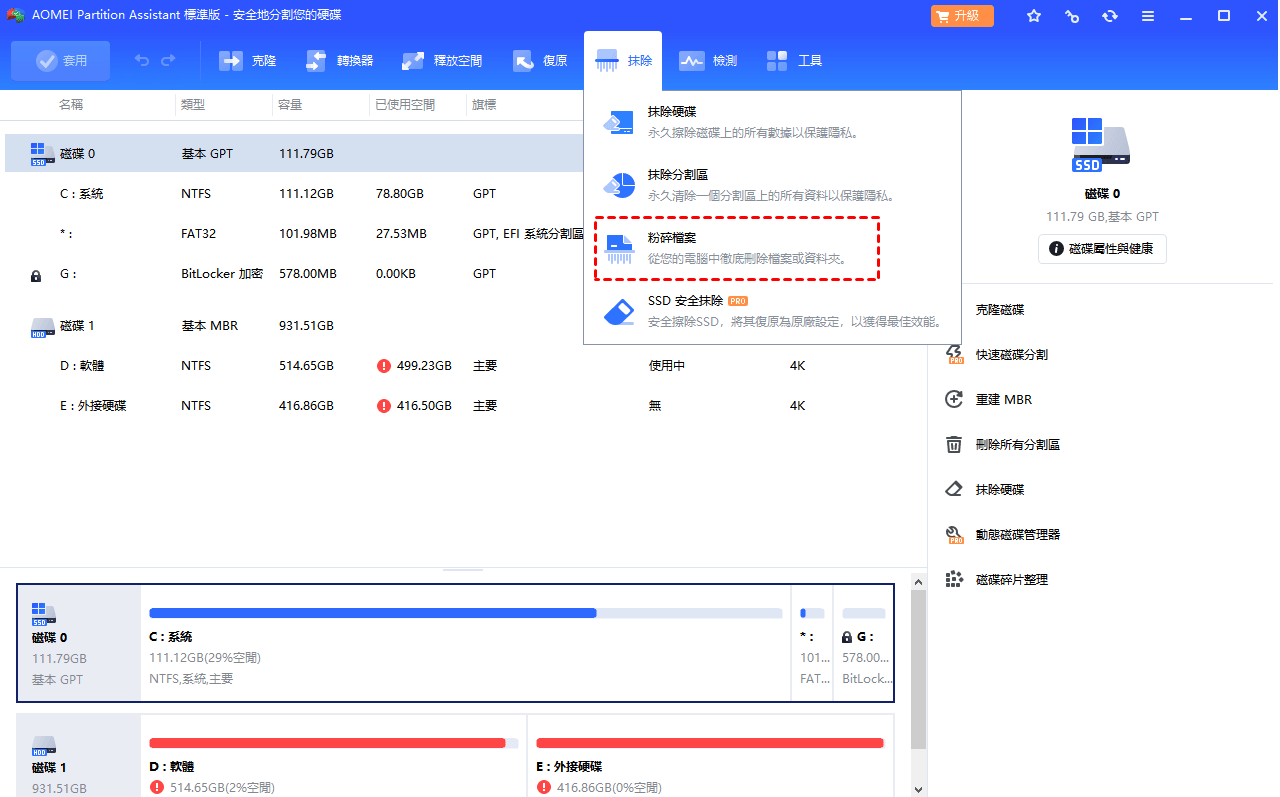Click 重建 MBR option
Viewport: 1280px width, 797px height.
pos(989,400)
